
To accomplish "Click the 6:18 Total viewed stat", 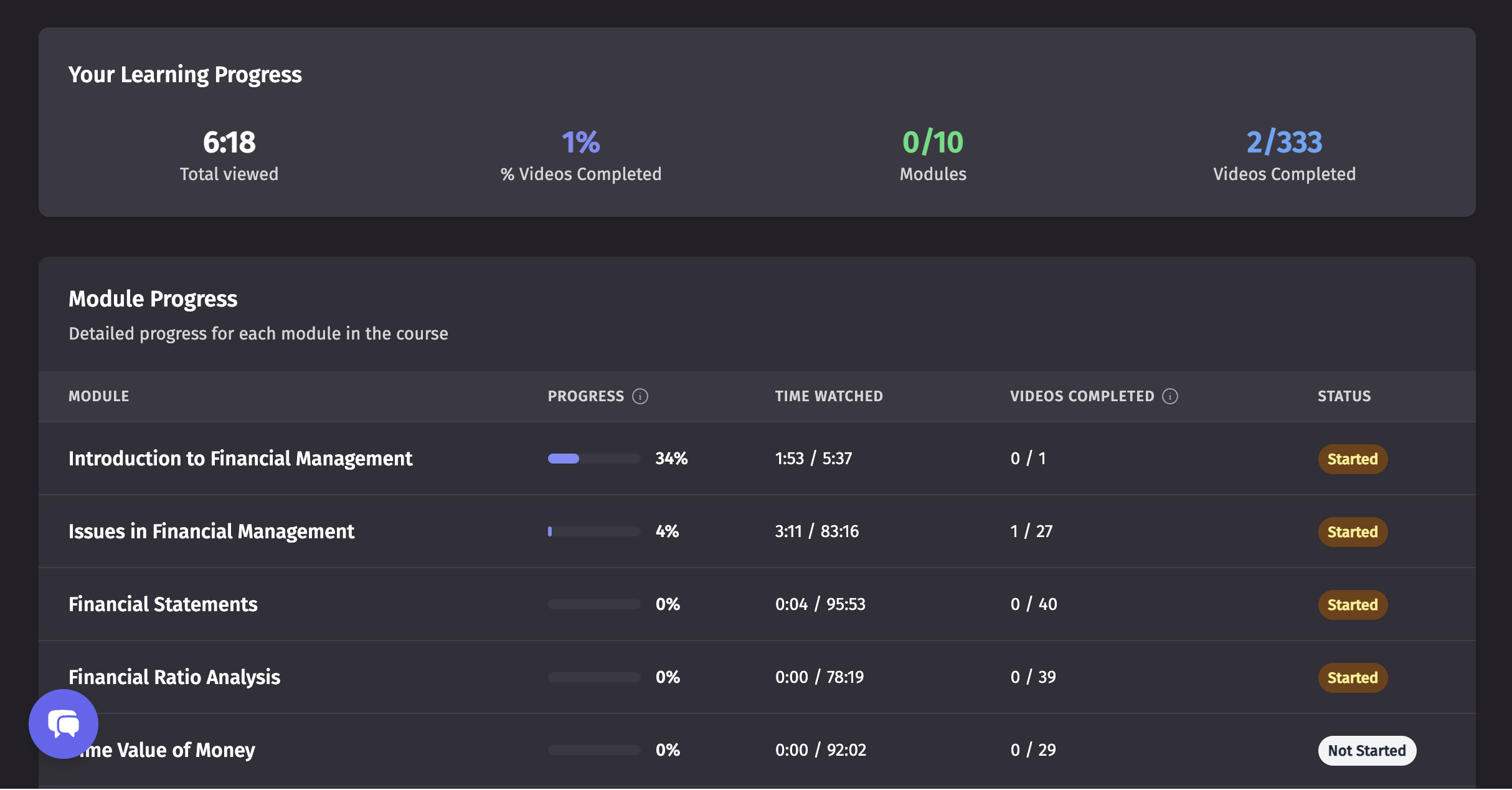I will pyautogui.click(x=229, y=142).
